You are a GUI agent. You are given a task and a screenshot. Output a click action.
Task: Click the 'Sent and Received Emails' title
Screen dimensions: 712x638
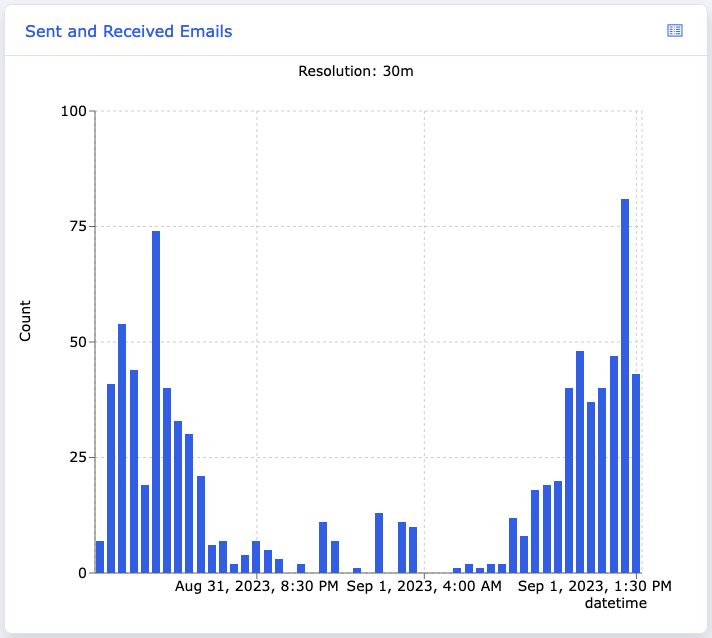coord(128,31)
